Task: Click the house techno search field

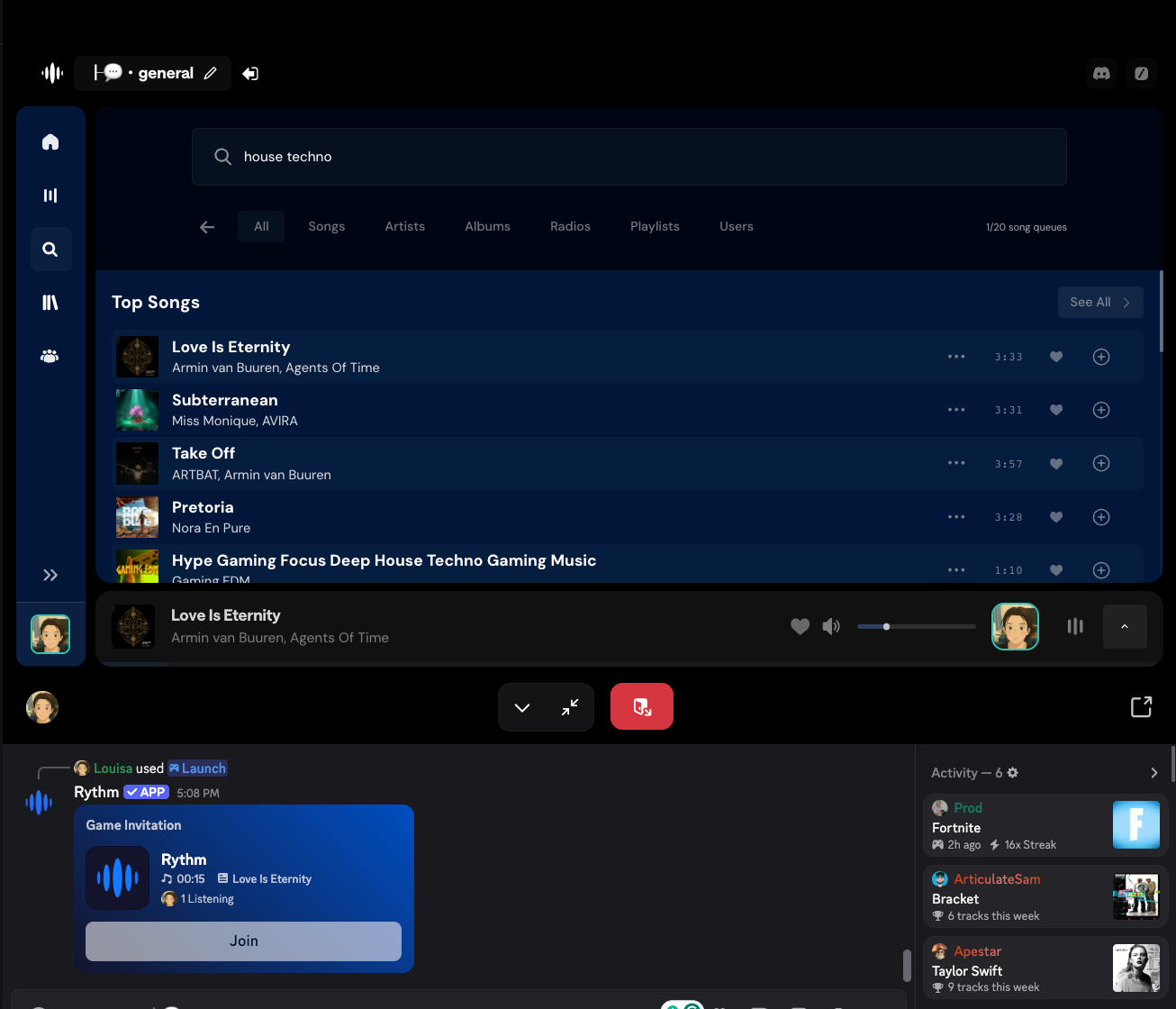Action: point(629,157)
